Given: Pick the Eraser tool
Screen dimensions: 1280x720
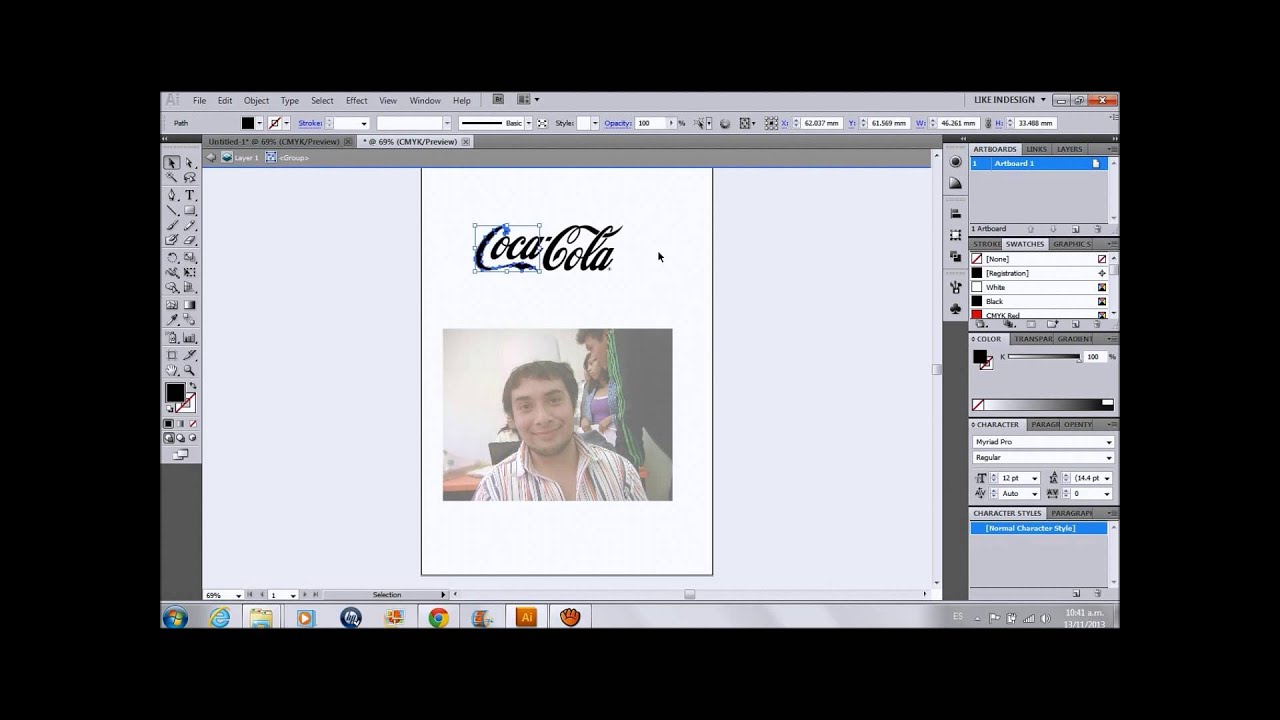Looking at the screenshot, I should point(189,240).
